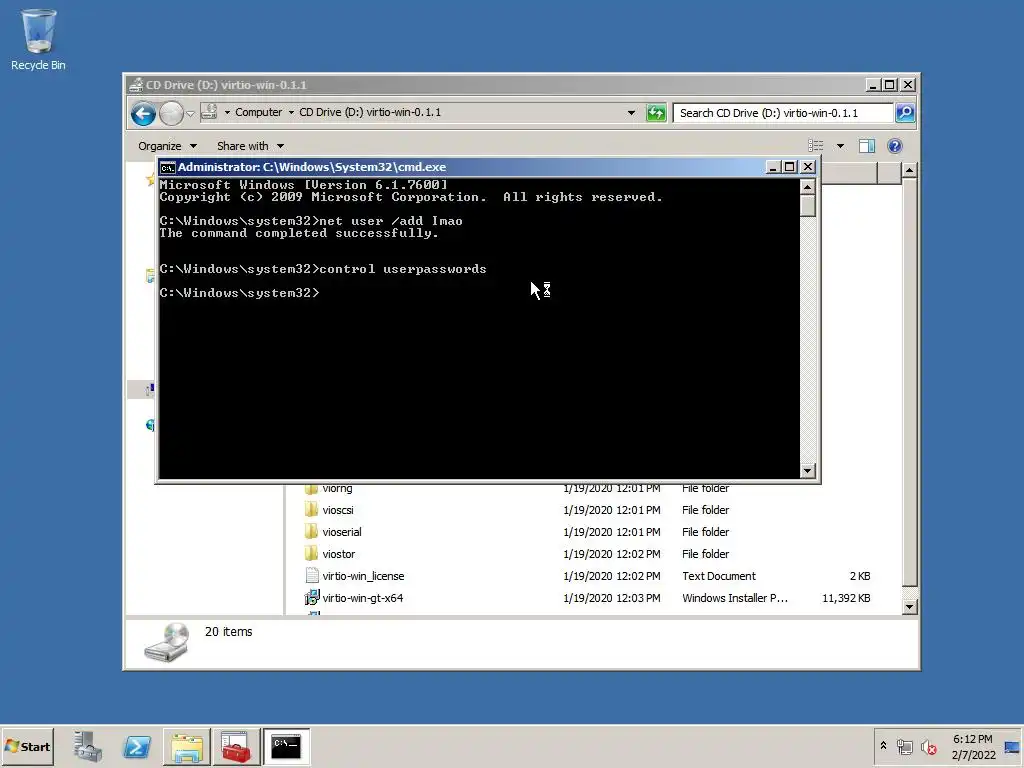
Task: Open the Recycle Bin desktop icon
Action: (38, 39)
